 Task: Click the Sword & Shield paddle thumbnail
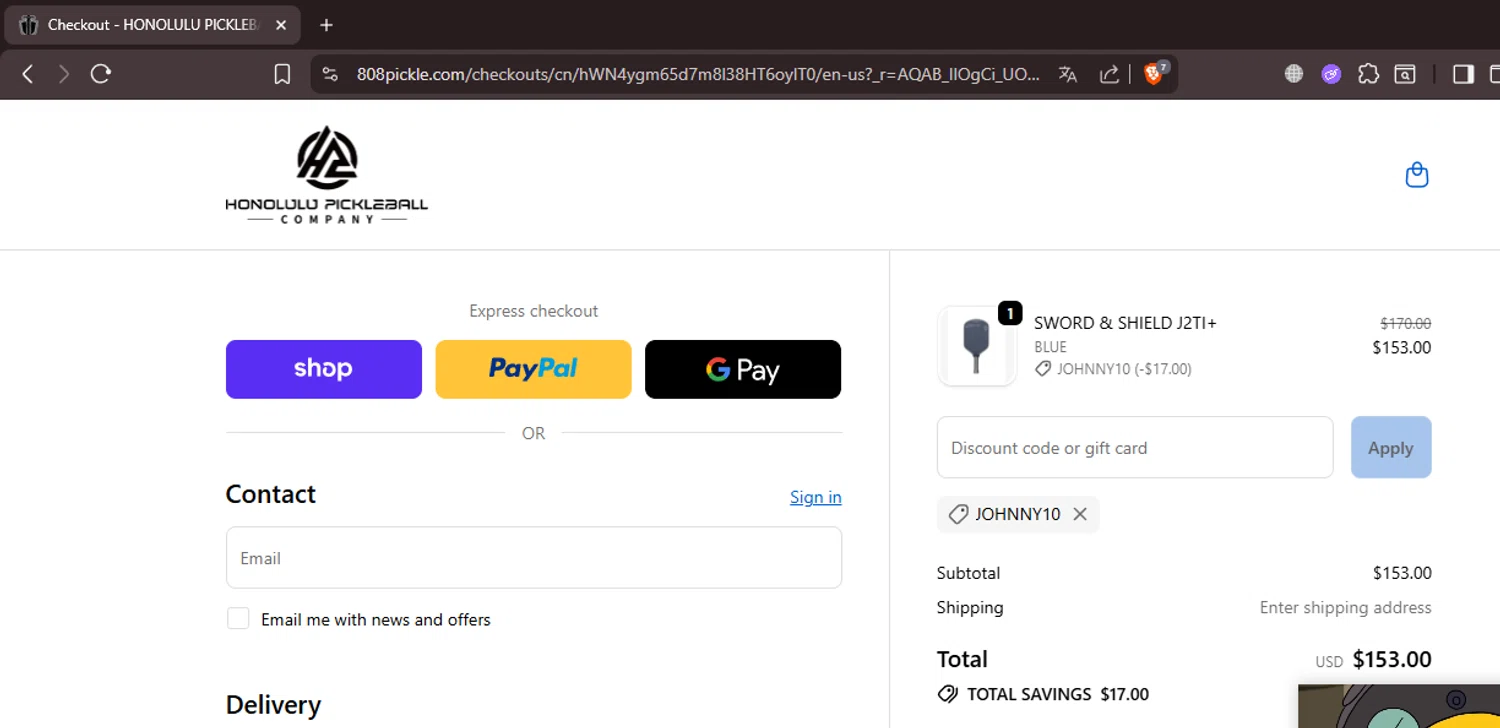coord(976,346)
